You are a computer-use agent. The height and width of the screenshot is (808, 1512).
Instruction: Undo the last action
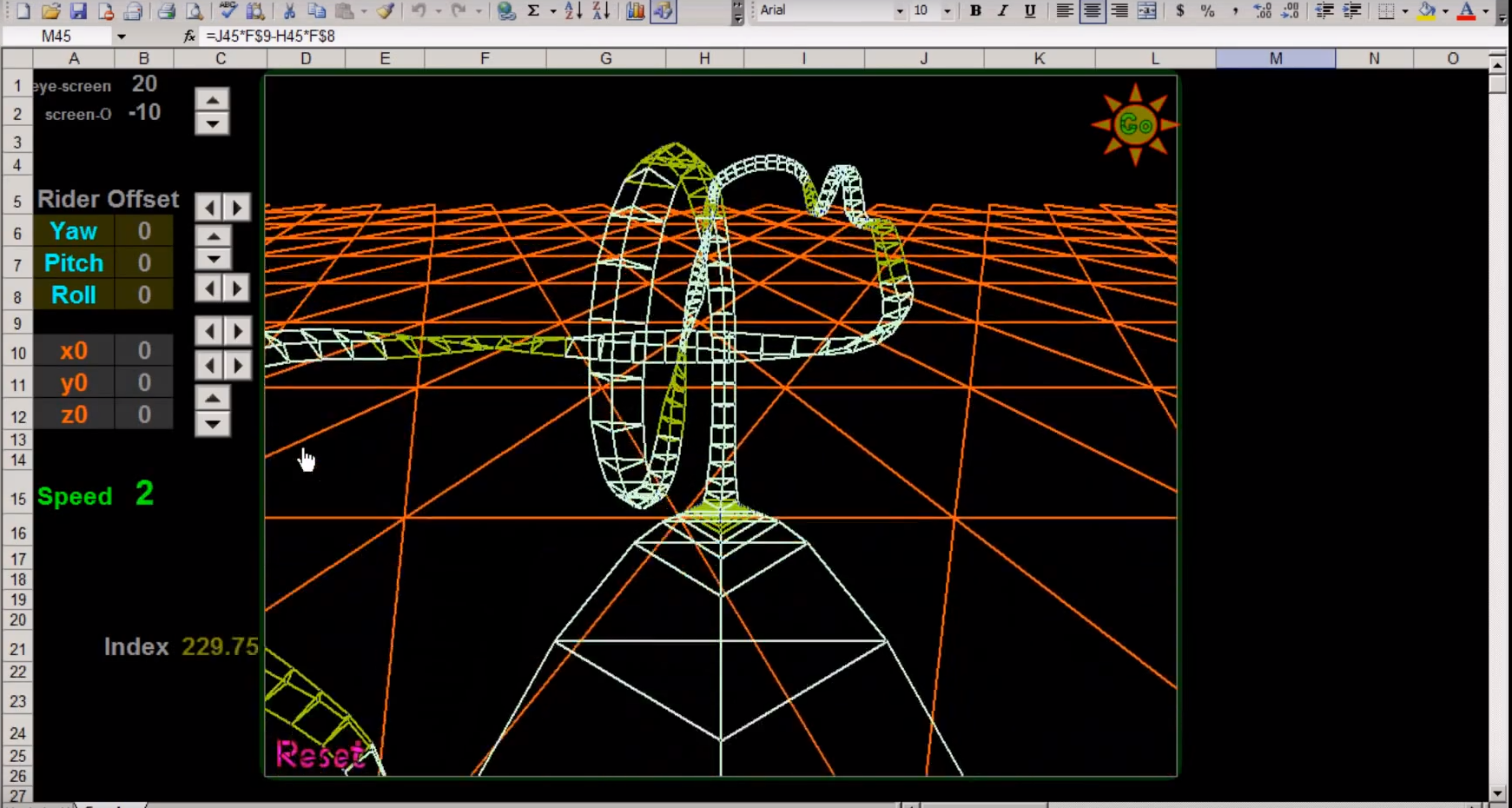click(419, 11)
